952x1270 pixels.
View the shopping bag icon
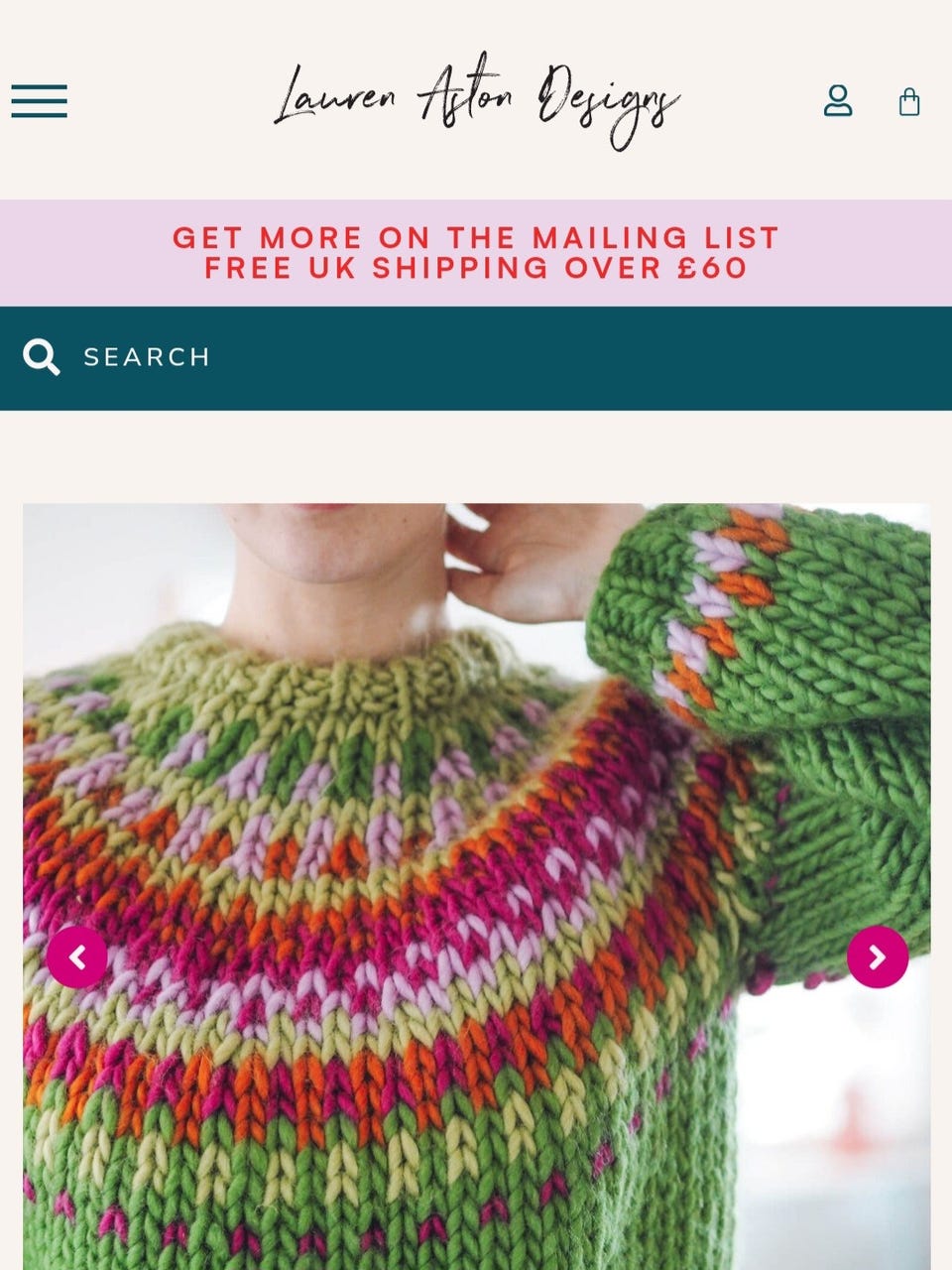(x=909, y=101)
